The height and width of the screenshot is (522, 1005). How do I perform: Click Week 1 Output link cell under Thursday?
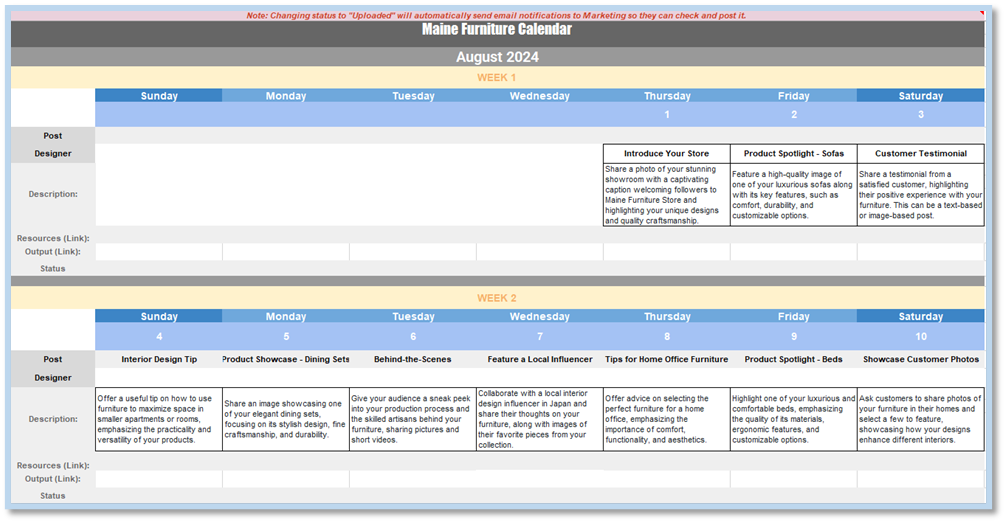667,252
